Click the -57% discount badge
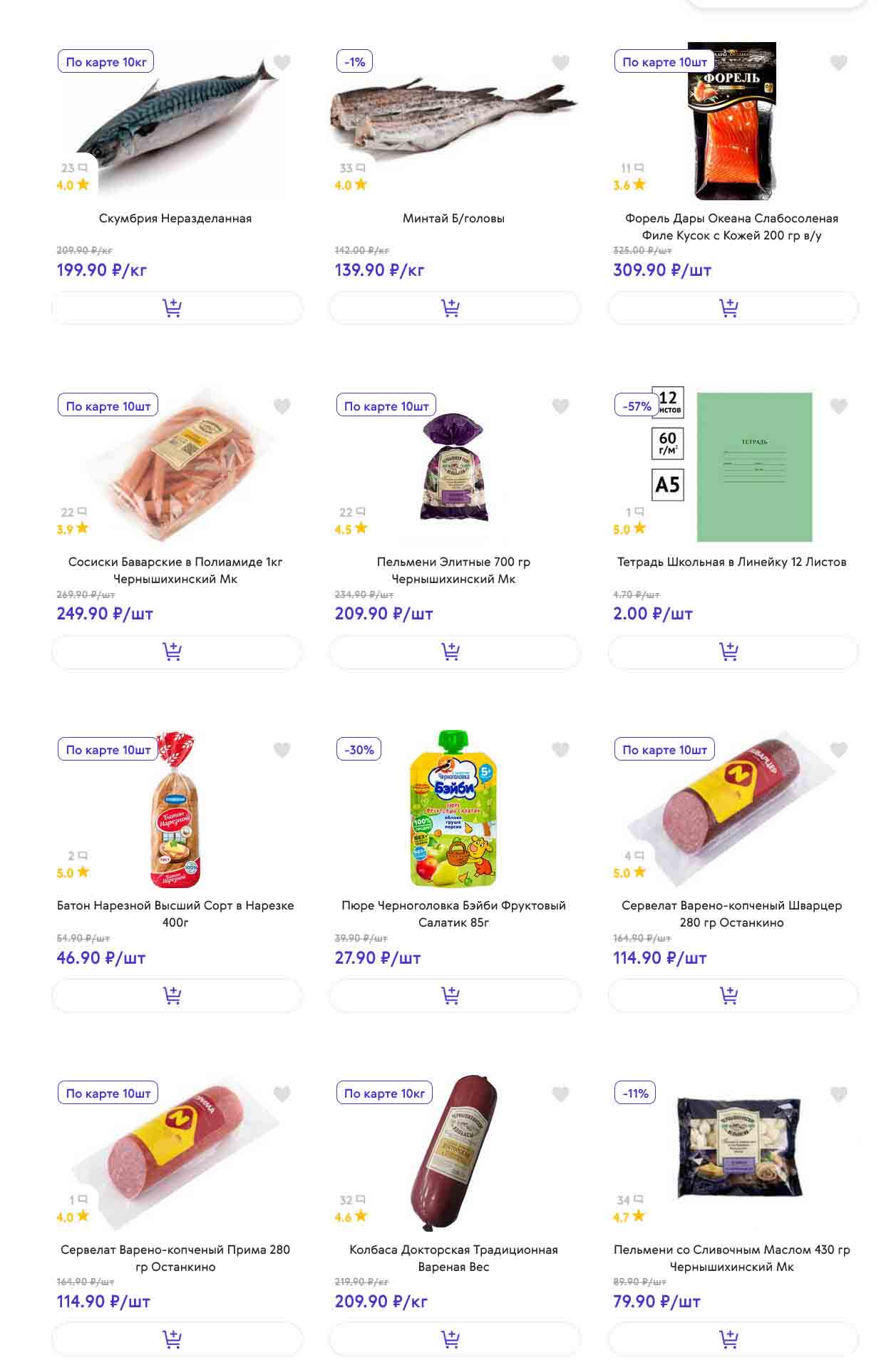The width and height of the screenshot is (896, 1370). tap(637, 406)
